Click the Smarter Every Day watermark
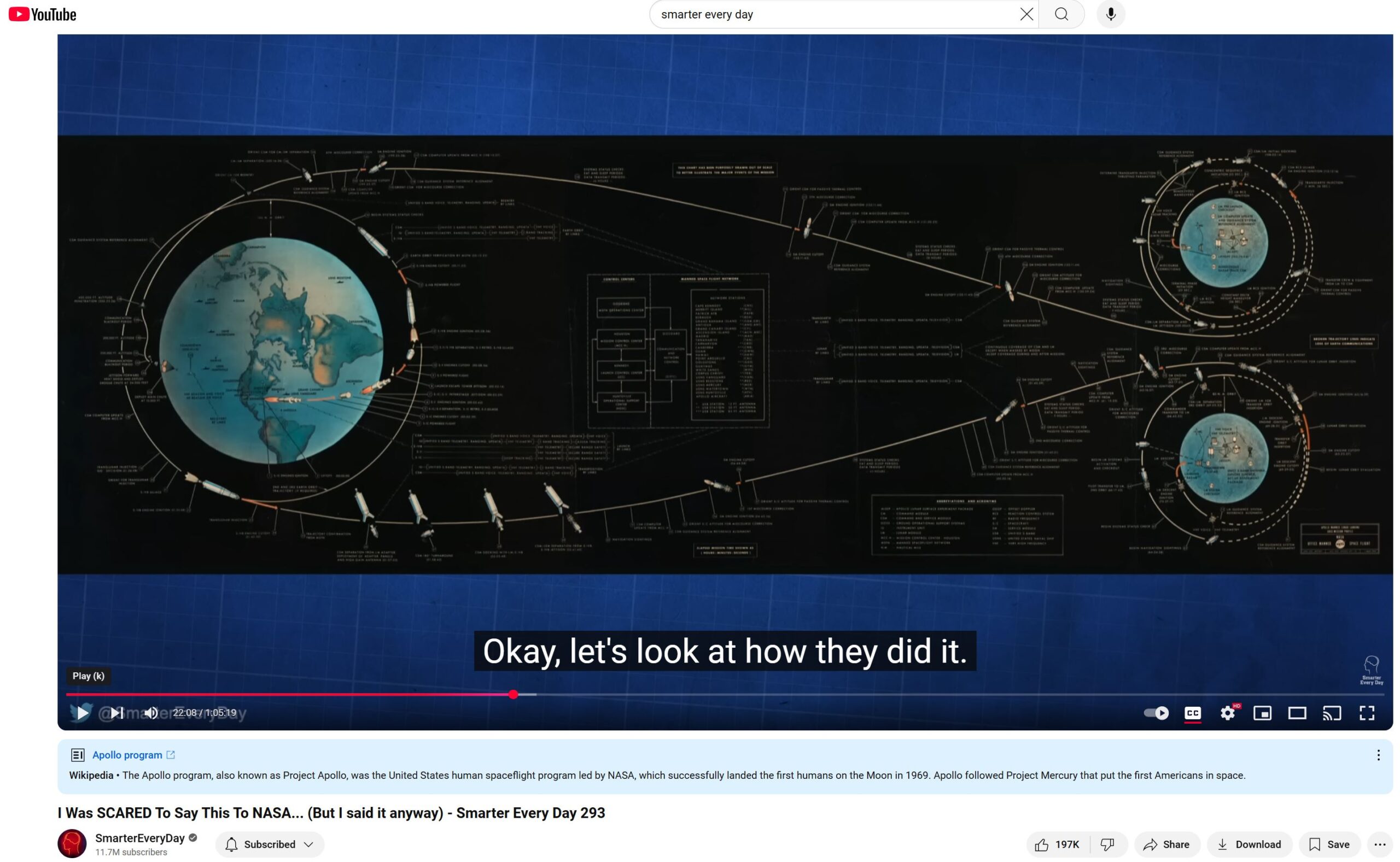The image size is (1400, 862). [x=1370, y=670]
